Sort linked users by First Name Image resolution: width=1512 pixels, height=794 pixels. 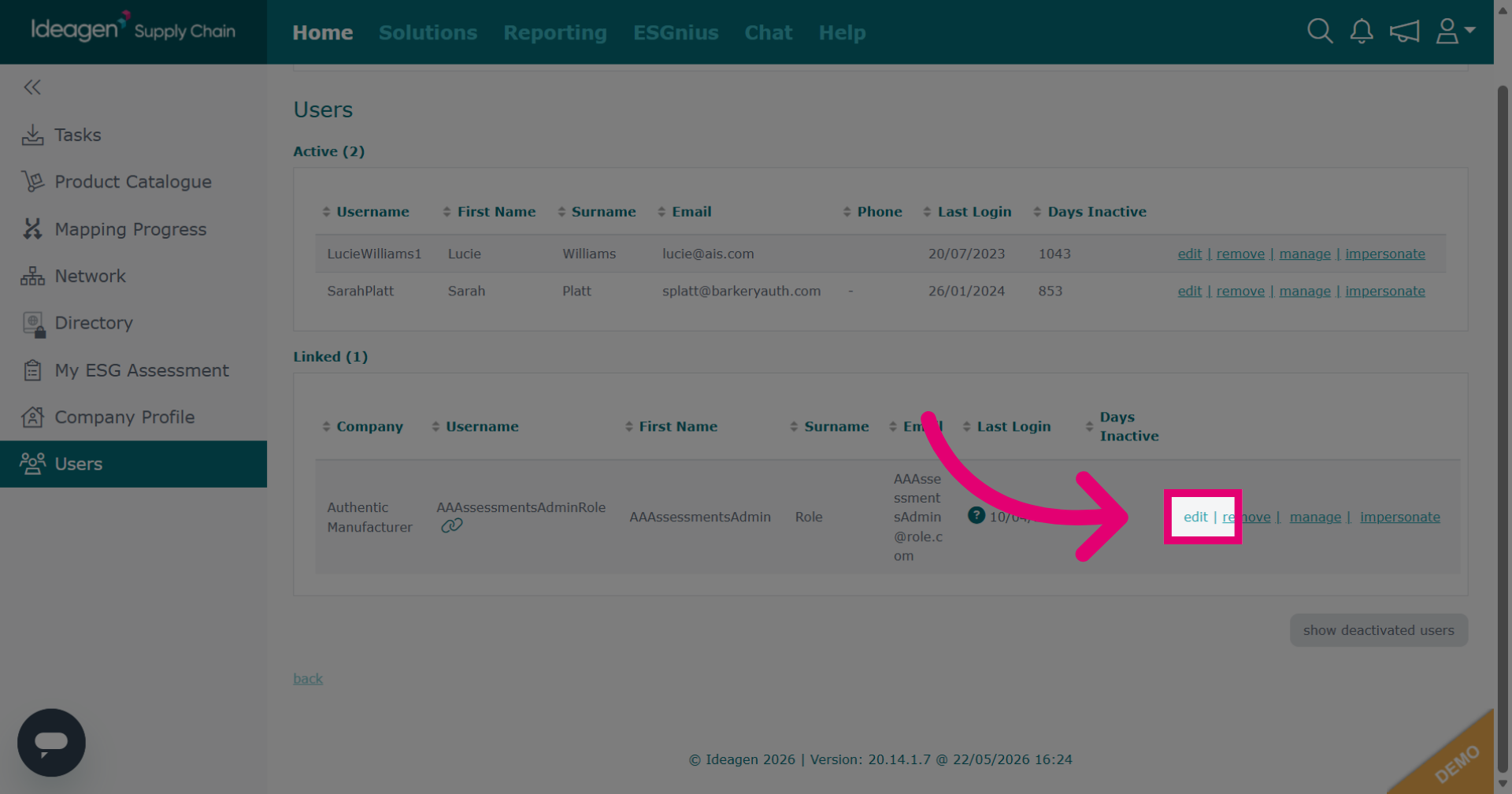point(671,426)
